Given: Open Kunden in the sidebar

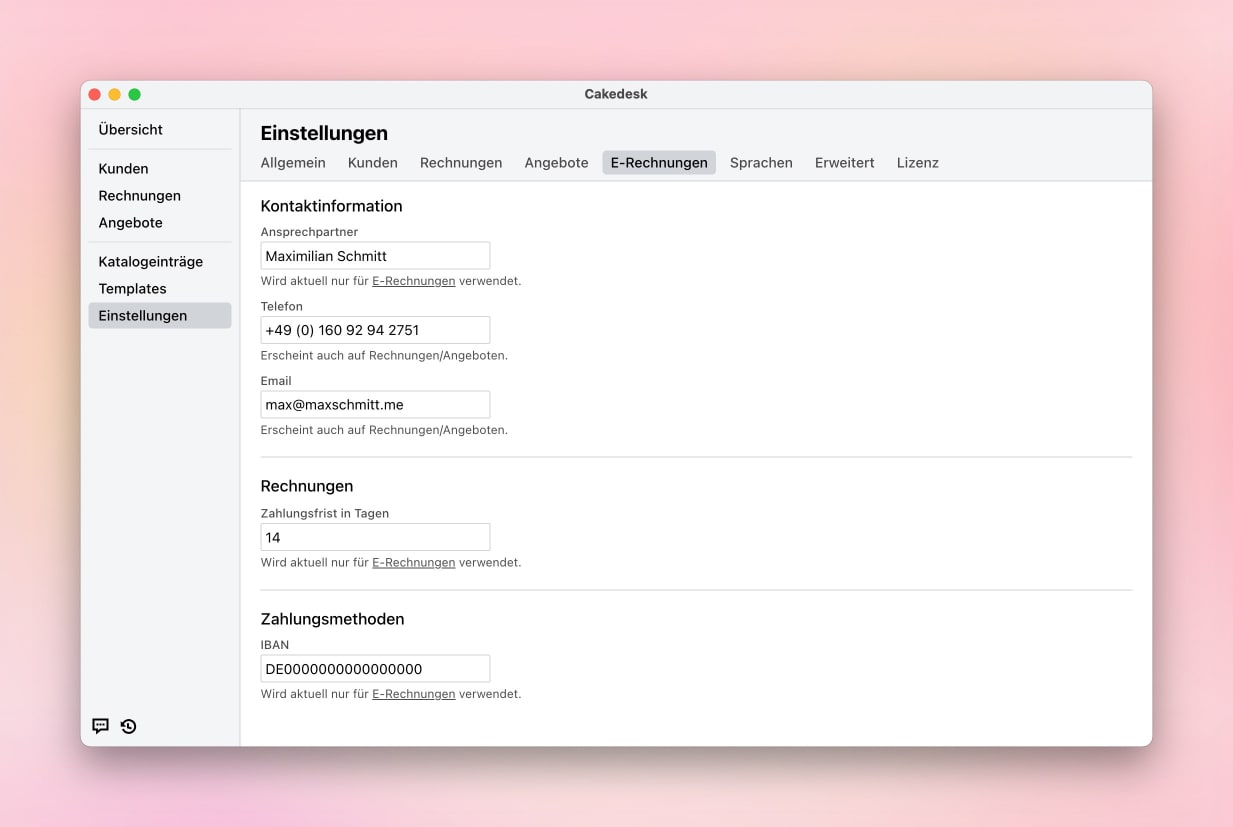Looking at the screenshot, I should 123,169.
